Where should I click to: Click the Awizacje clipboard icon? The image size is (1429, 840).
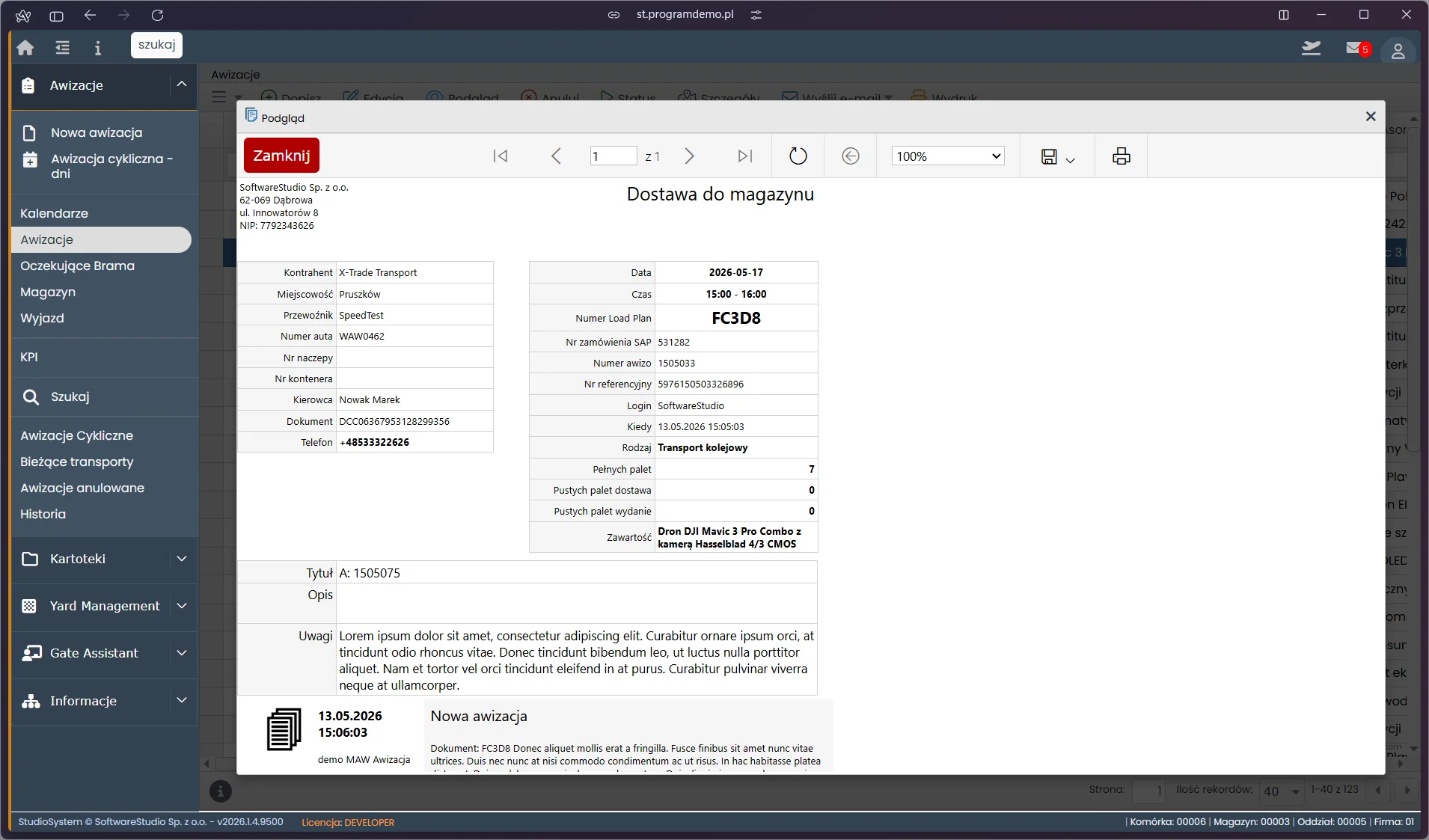click(x=28, y=85)
